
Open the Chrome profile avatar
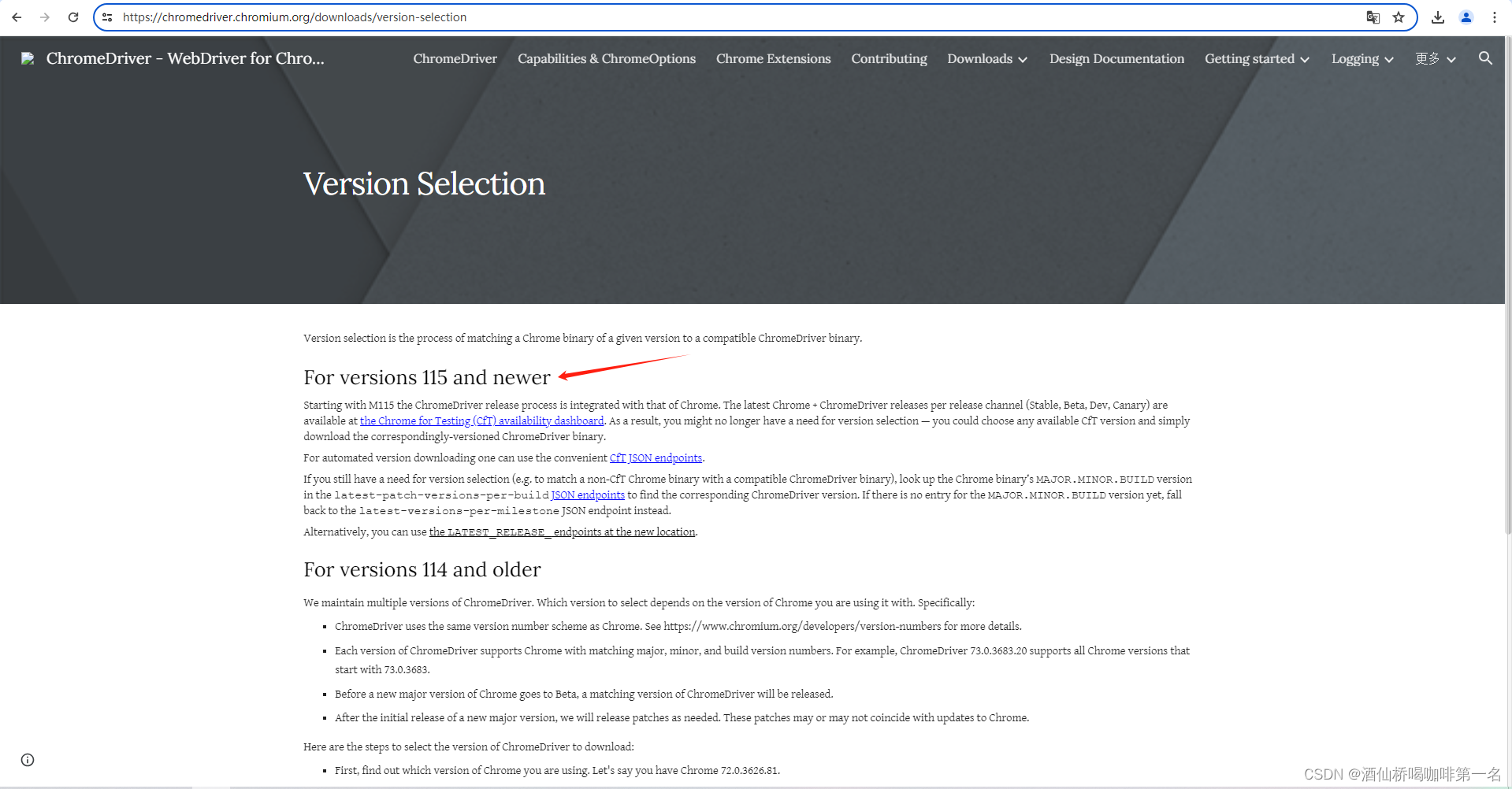[x=1466, y=17]
